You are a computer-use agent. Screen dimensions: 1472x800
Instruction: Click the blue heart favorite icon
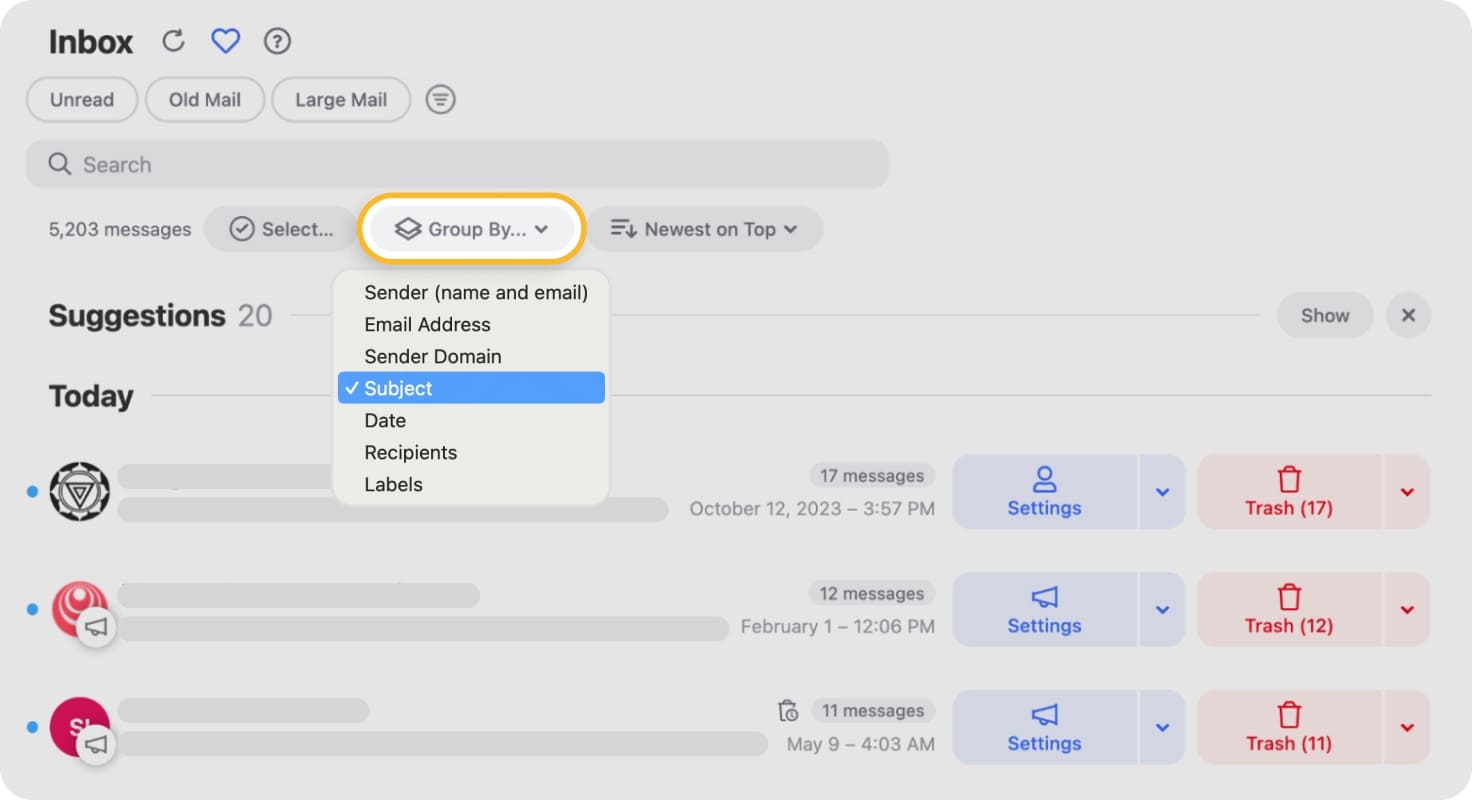(226, 41)
